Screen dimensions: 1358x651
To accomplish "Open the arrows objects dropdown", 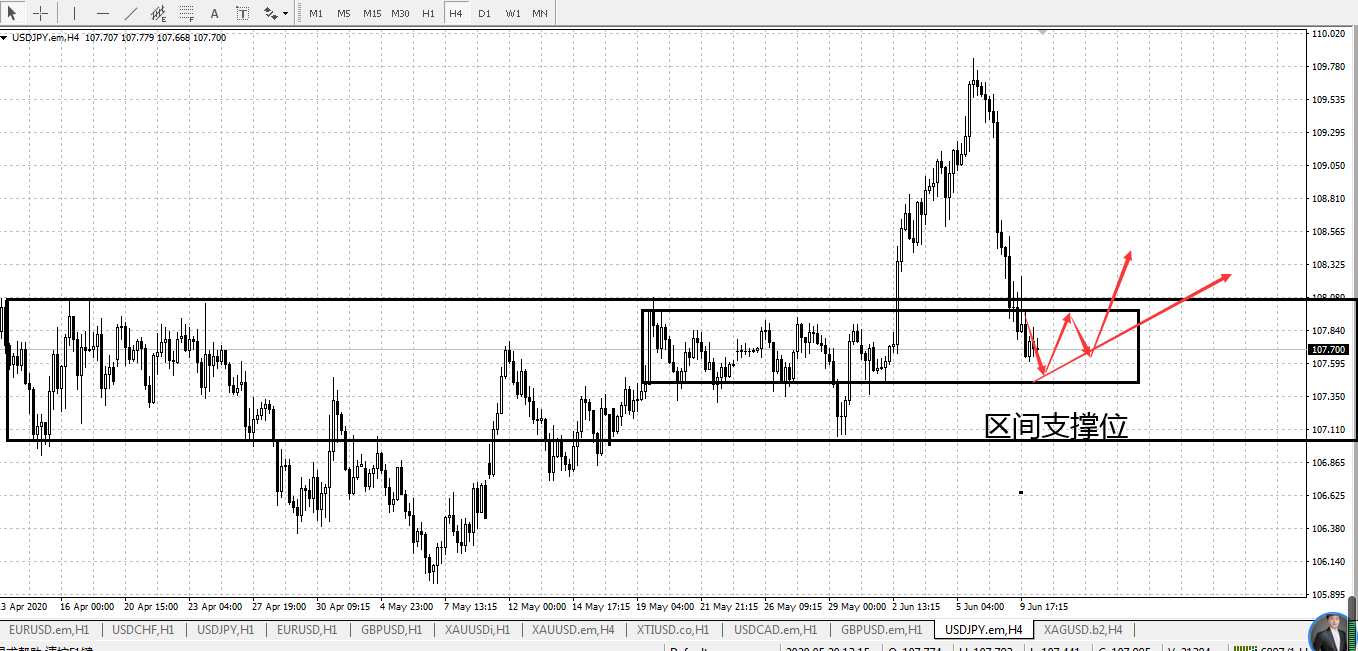I will pos(276,13).
